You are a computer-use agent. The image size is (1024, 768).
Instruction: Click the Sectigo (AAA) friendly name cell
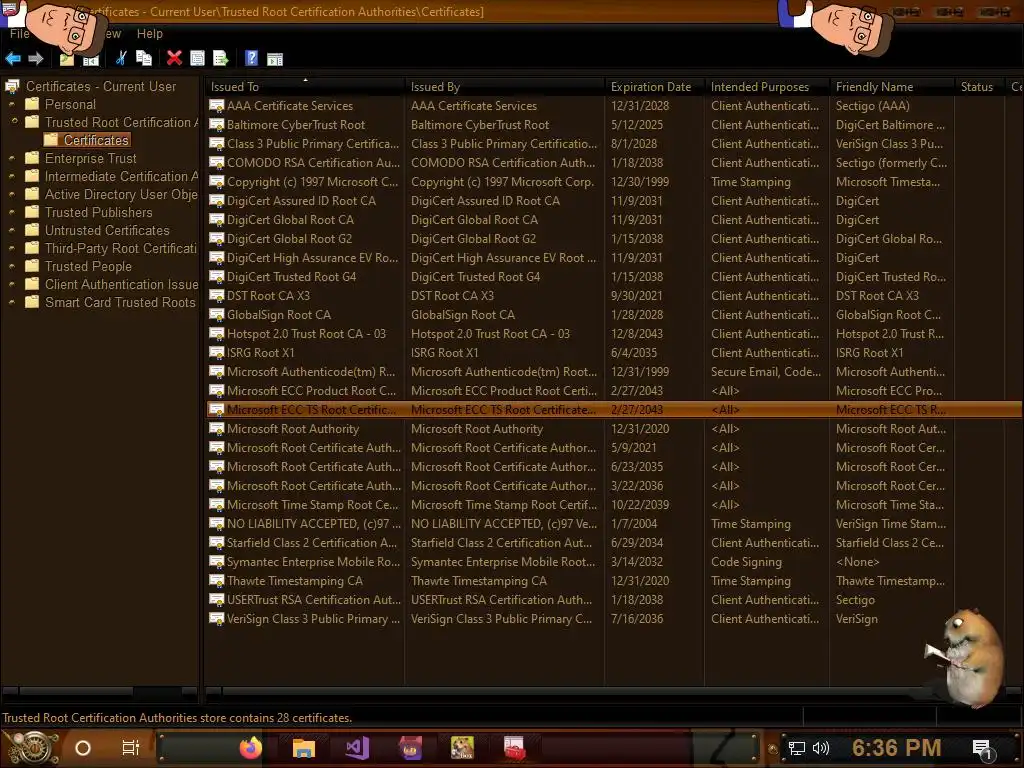tap(872, 106)
